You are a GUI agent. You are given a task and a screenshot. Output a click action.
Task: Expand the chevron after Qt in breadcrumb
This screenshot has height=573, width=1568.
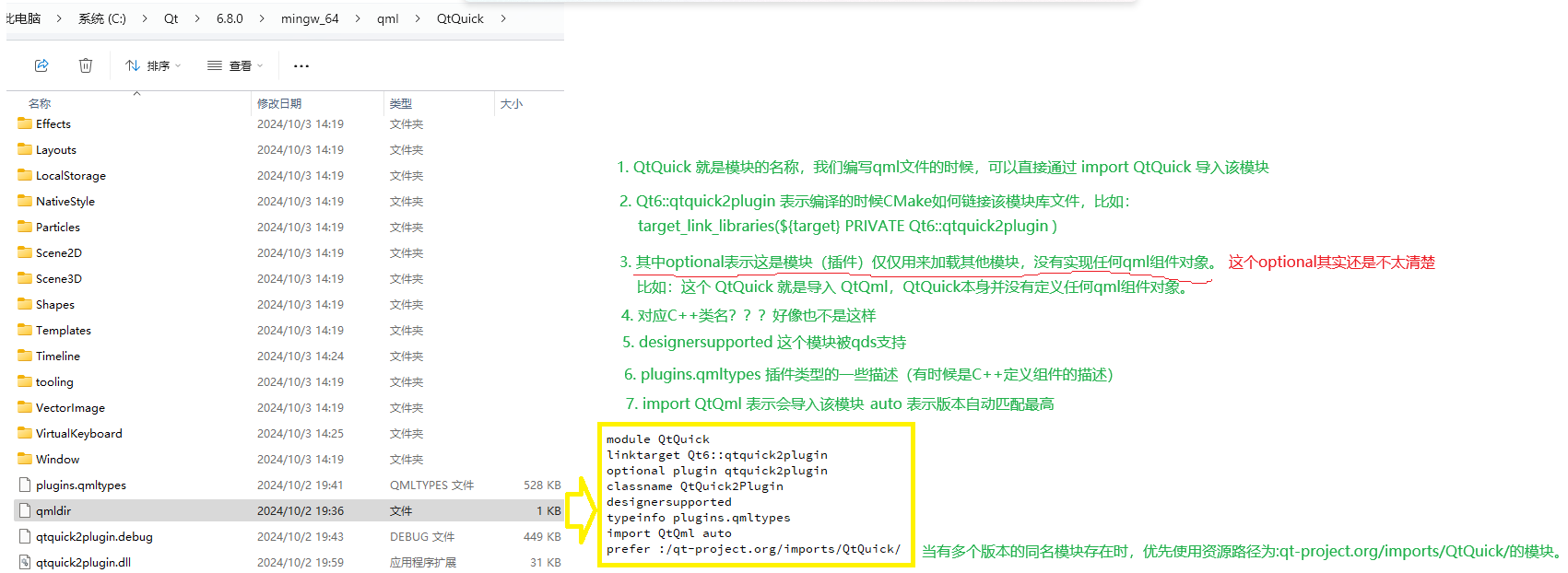[x=197, y=18]
